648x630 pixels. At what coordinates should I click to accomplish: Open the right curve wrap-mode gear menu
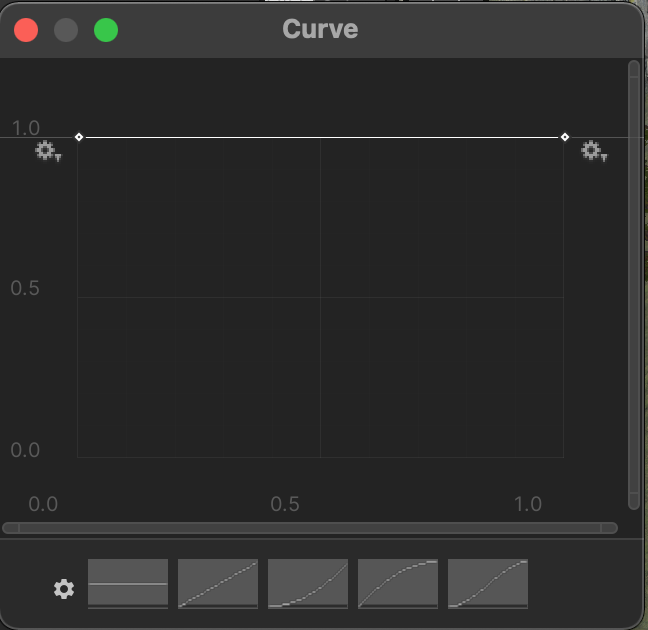pos(593,152)
